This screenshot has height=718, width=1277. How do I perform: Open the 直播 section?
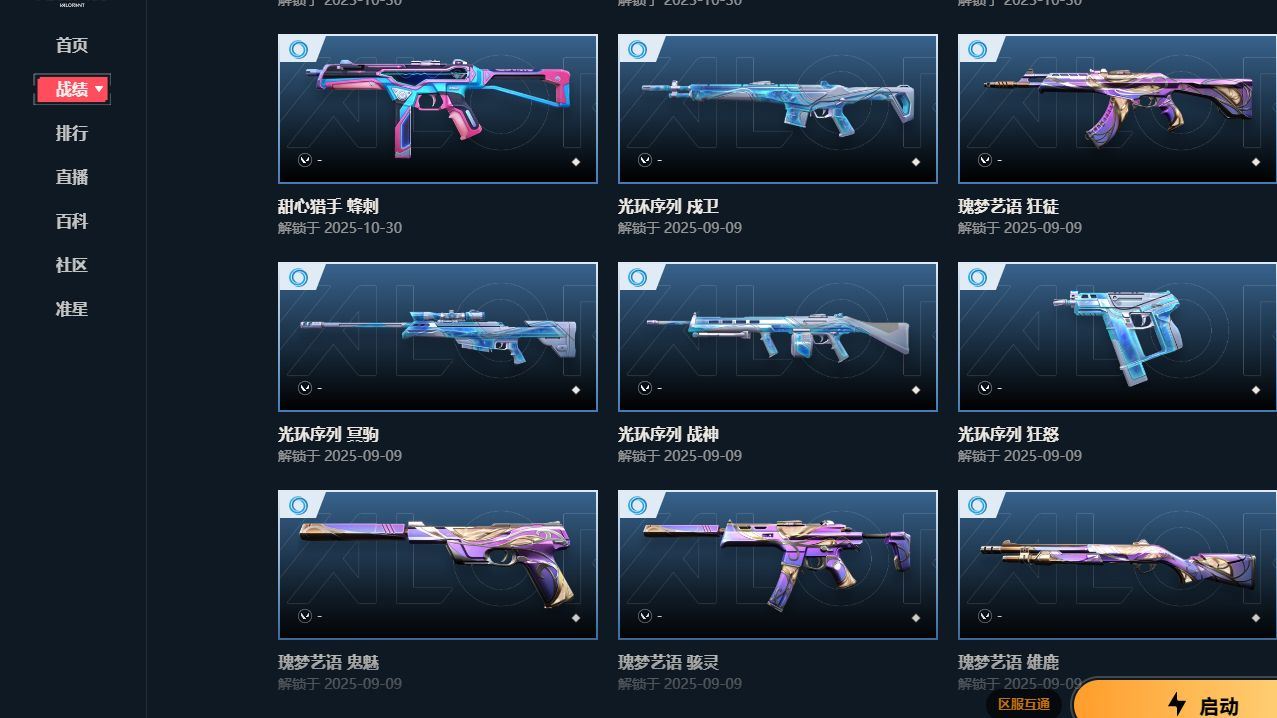[x=72, y=177]
